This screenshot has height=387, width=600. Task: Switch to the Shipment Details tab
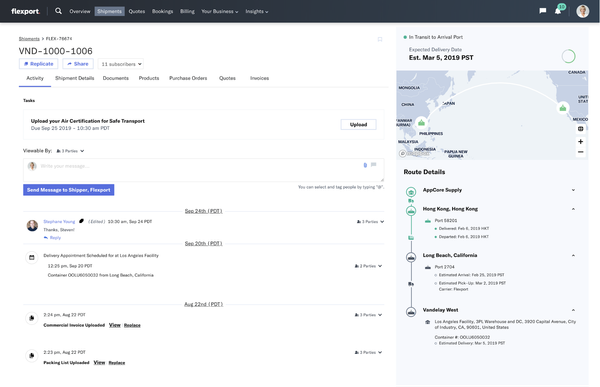tap(75, 78)
